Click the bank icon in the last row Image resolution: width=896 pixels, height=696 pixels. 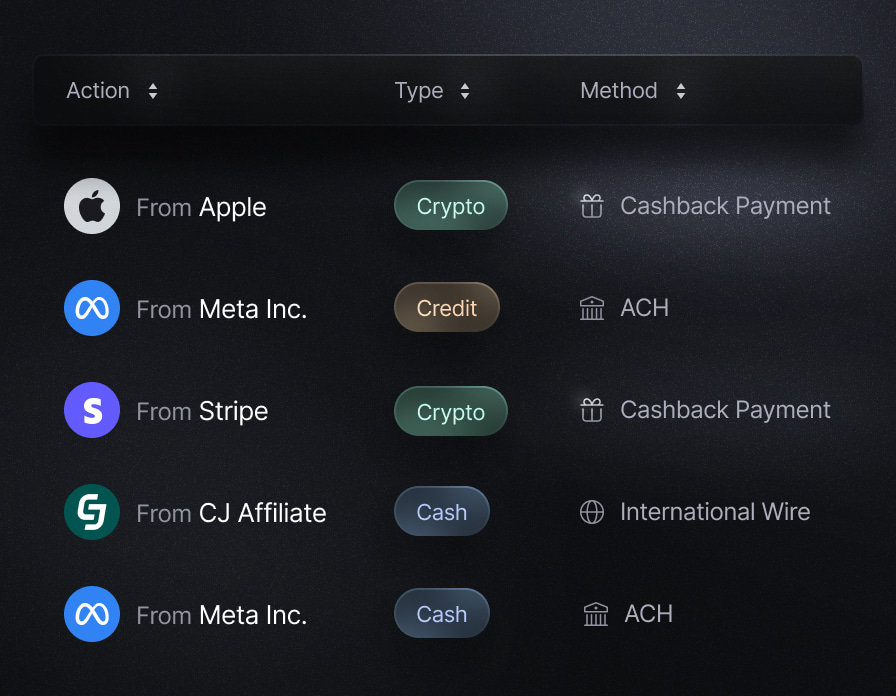click(x=596, y=614)
